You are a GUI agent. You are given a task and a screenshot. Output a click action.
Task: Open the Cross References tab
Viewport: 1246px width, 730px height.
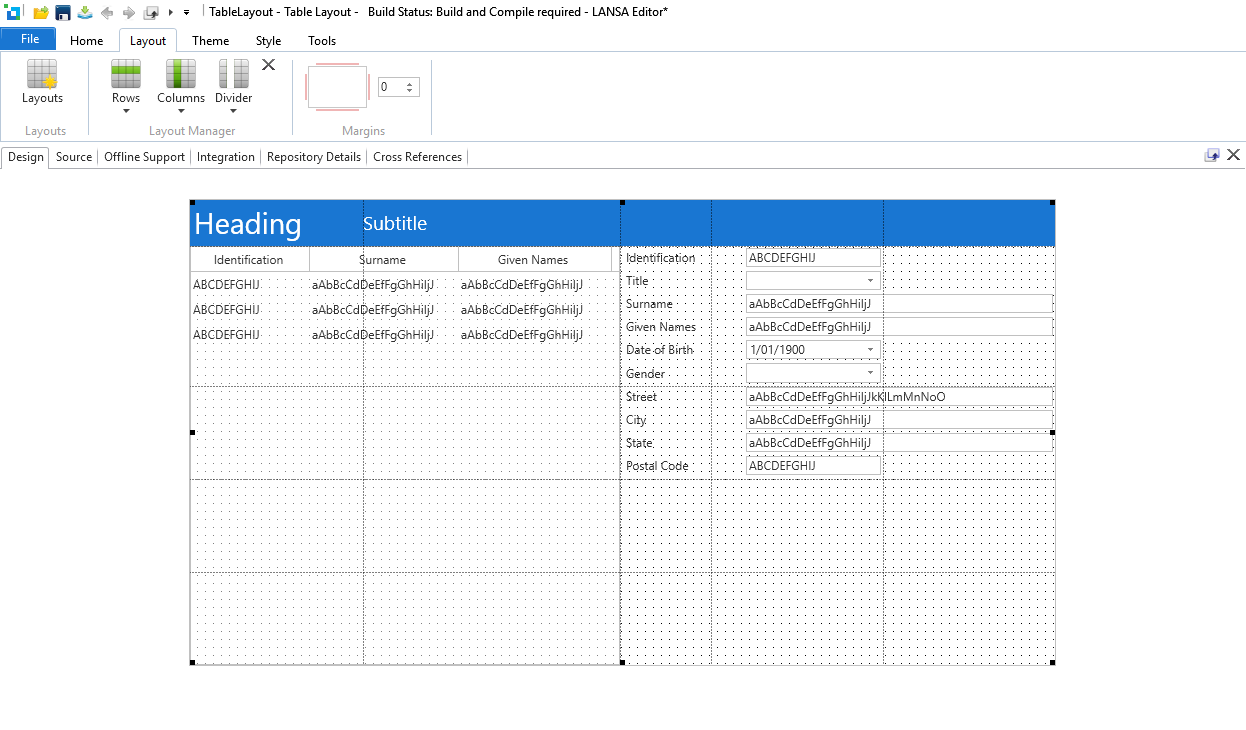click(x=417, y=157)
